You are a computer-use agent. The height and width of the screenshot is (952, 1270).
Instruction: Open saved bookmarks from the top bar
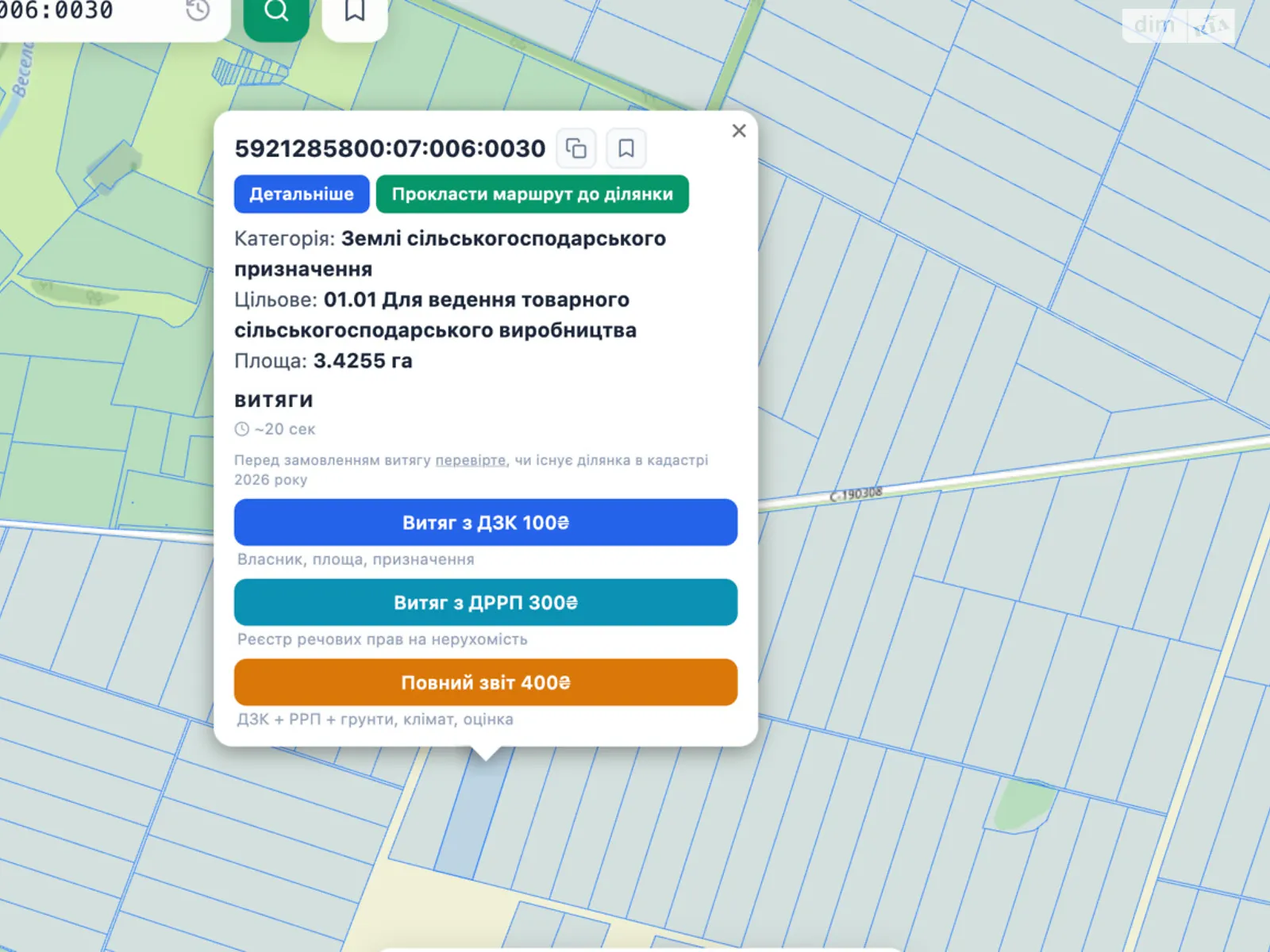point(355,12)
